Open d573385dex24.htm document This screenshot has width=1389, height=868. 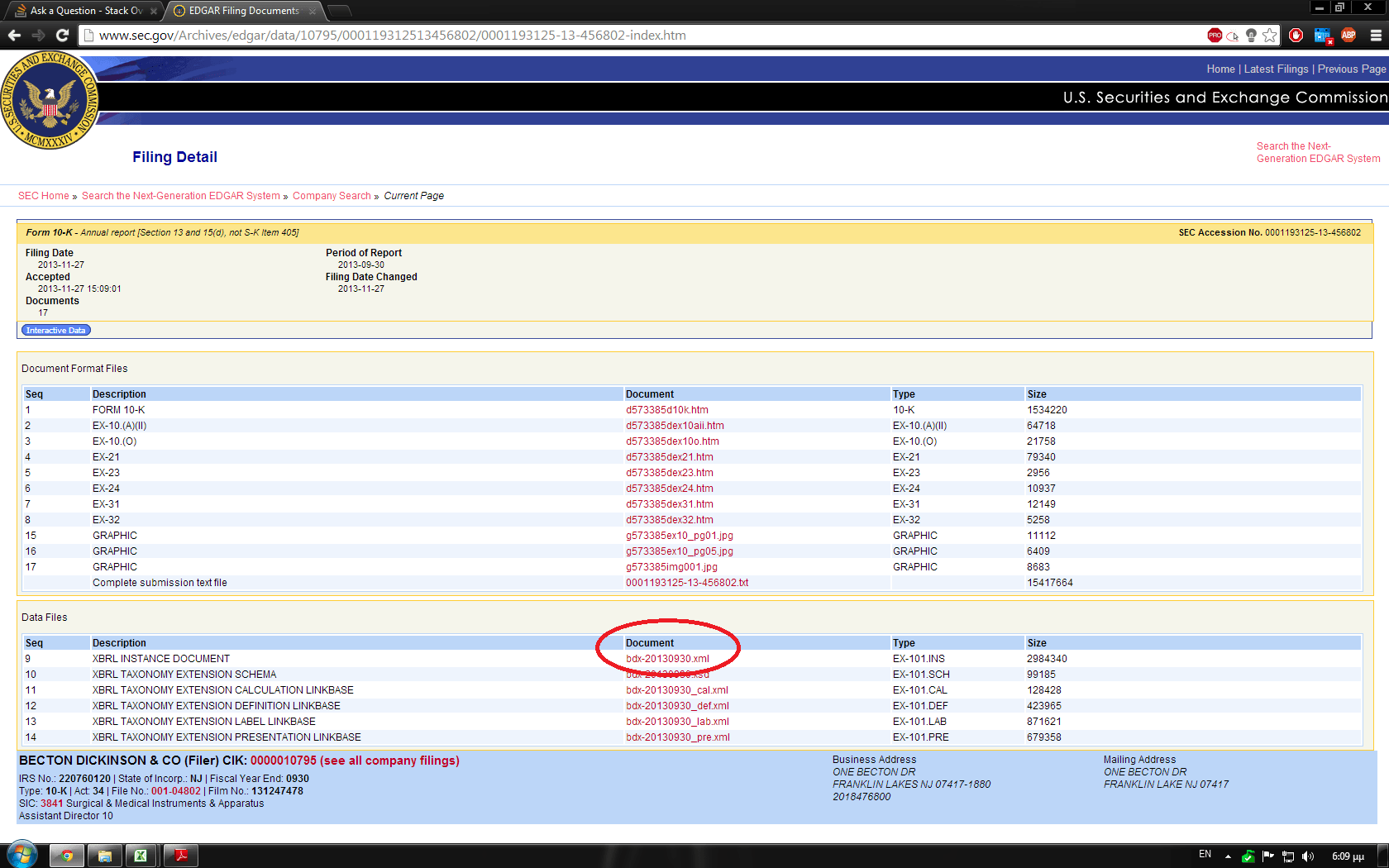coord(670,489)
